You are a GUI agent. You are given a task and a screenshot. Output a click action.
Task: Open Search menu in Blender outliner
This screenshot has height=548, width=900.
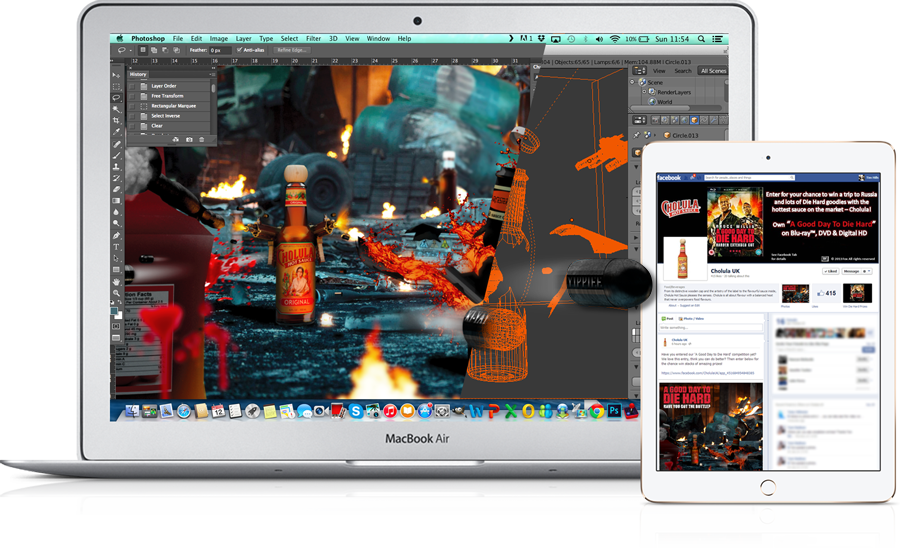click(x=683, y=71)
